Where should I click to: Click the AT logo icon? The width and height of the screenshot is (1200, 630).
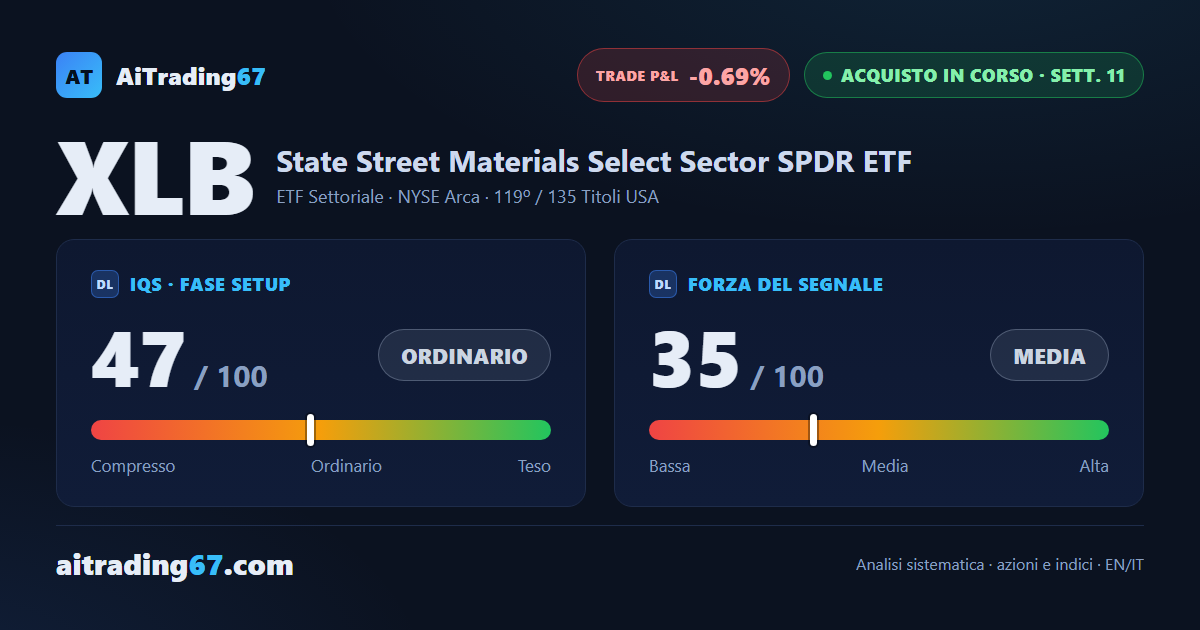pos(79,75)
